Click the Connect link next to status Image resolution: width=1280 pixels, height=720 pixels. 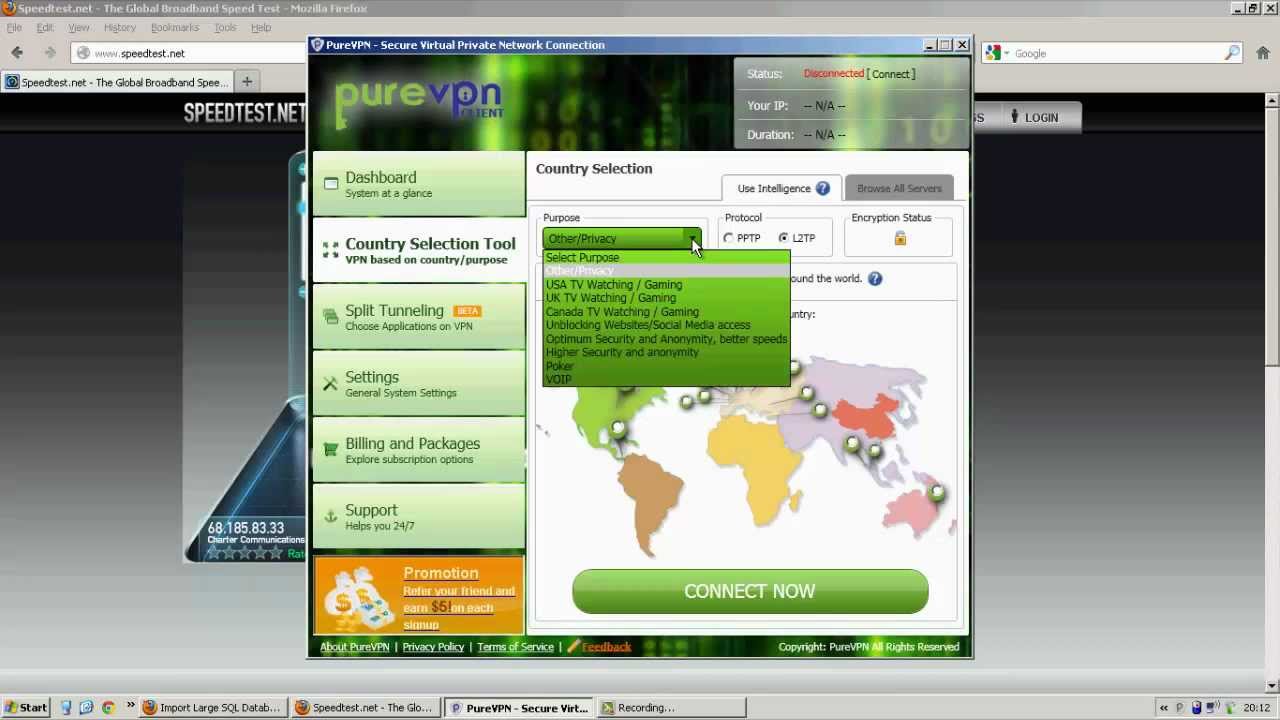pyautogui.click(x=891, y=74)
